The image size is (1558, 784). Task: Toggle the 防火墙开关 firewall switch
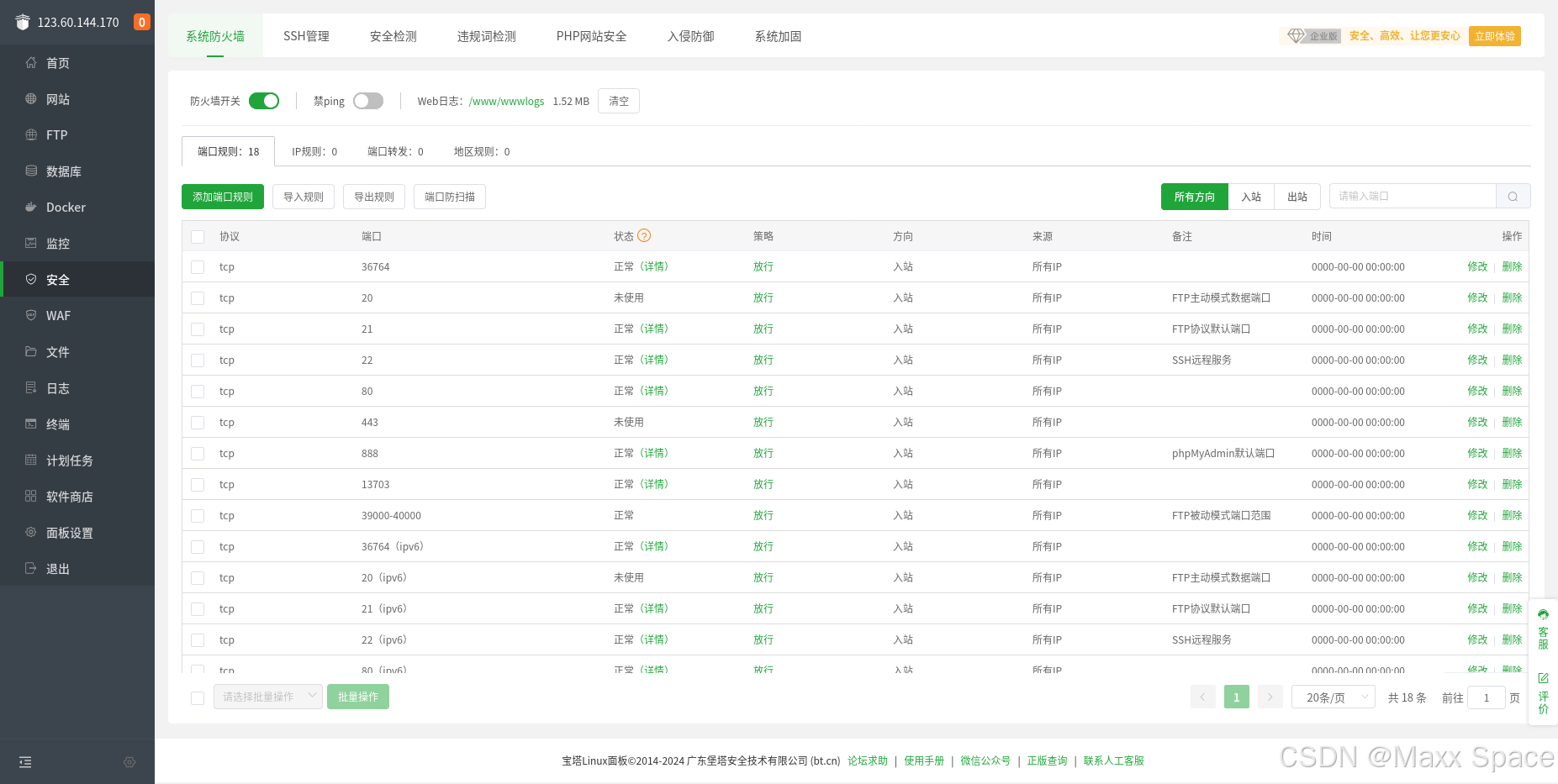264,101
